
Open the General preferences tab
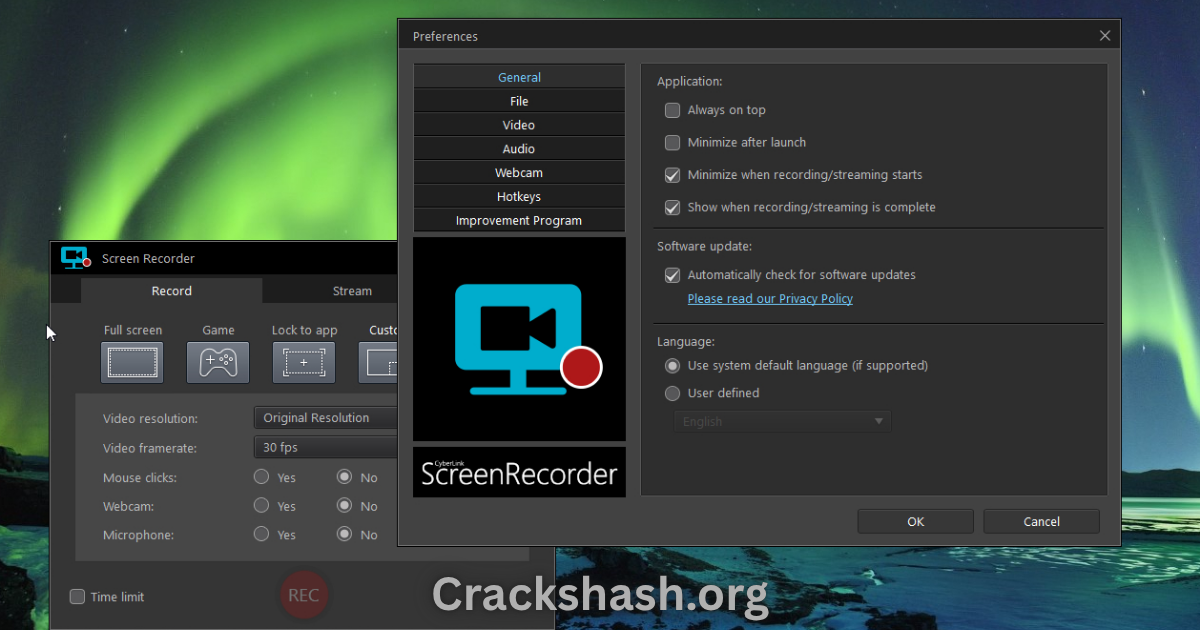pos(519,77)
